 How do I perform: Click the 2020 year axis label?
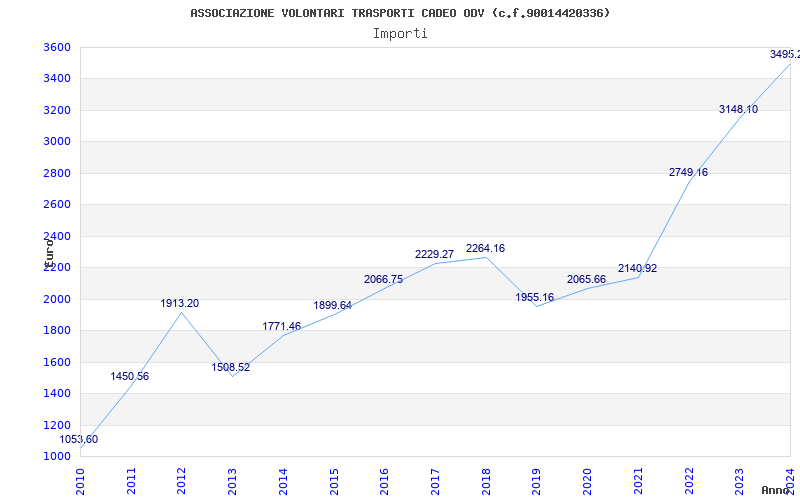coord(588,482)
